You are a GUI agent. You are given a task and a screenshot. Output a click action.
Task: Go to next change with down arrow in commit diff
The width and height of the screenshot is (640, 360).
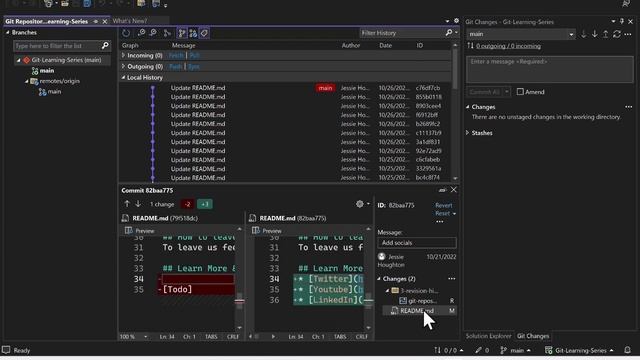138,204
